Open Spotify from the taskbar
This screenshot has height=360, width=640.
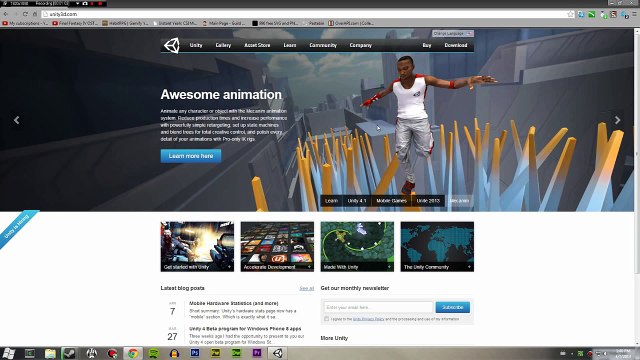tap(153, 353)
